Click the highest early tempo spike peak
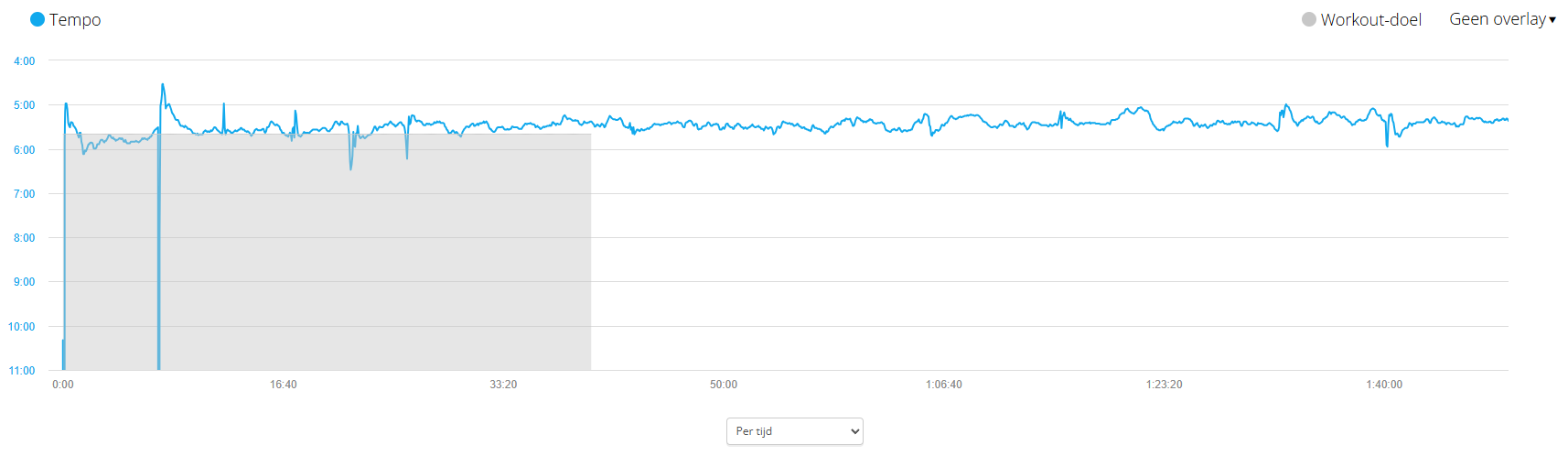 pyautogui.click(x=163, y=85)
